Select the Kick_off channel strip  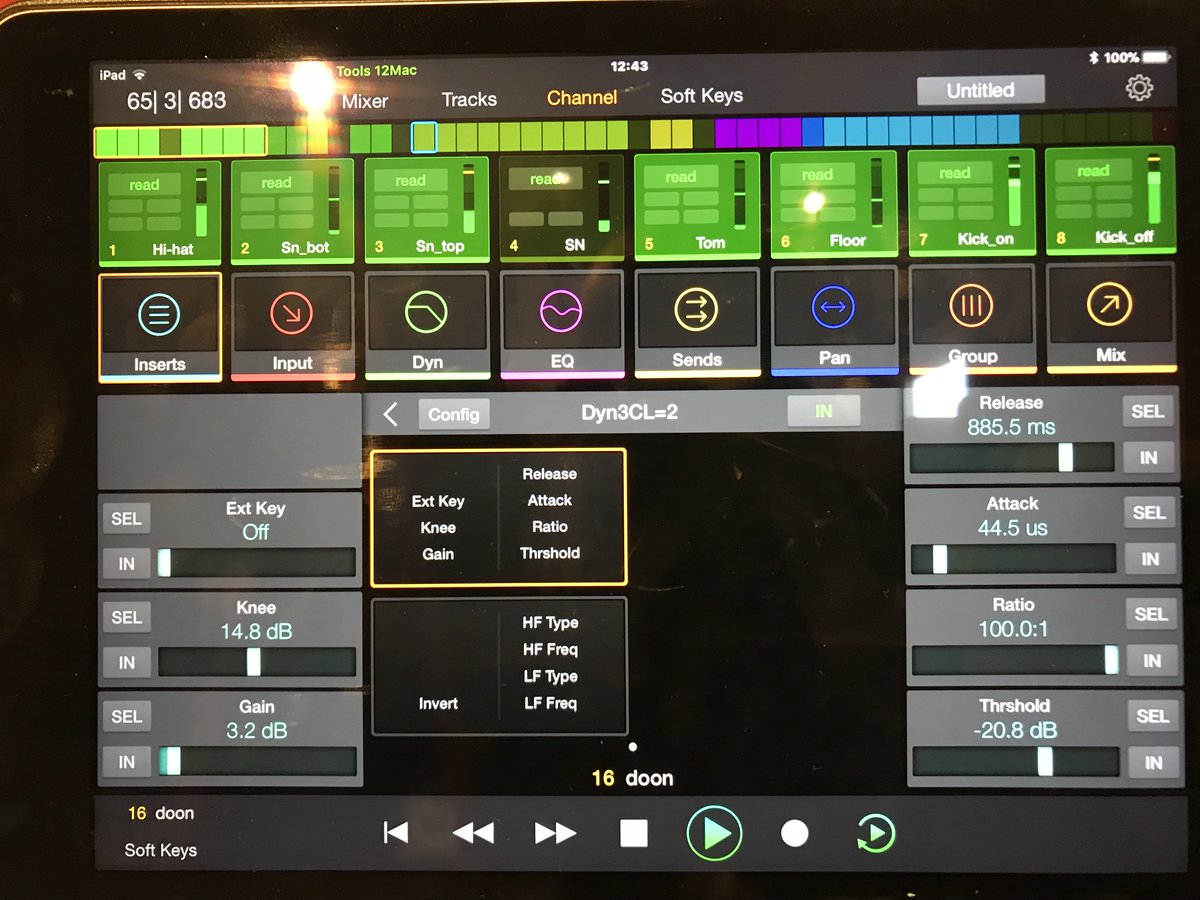1109,199
